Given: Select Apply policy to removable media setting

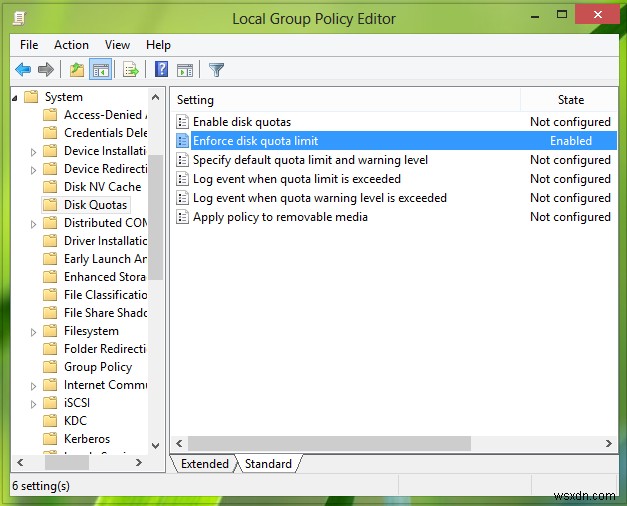Looking at the screenshot, I should [280, 217].
